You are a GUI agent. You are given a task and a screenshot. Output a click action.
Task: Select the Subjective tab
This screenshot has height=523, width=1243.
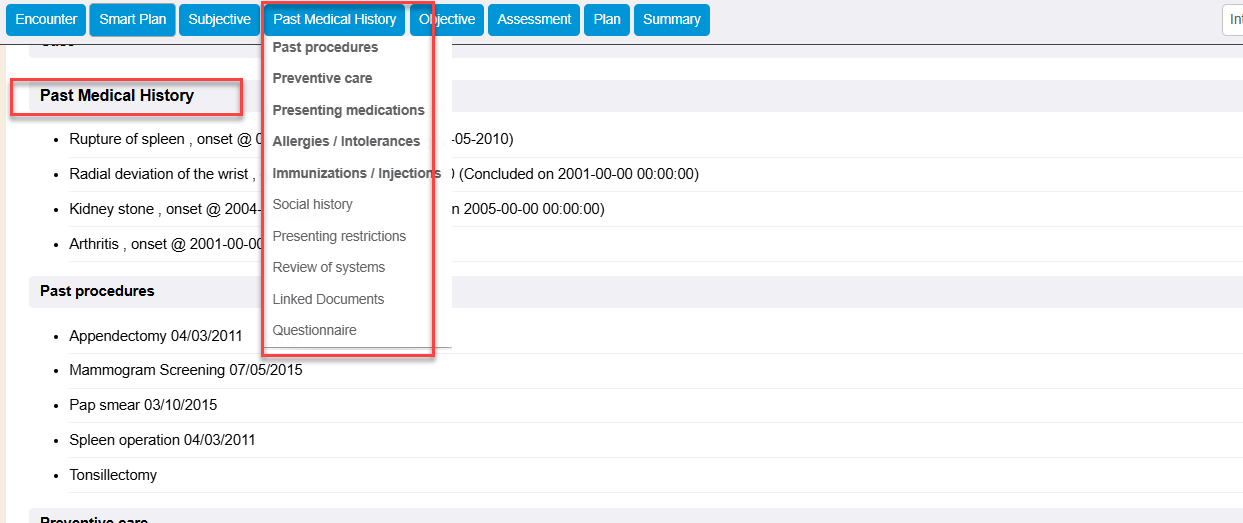219,20
